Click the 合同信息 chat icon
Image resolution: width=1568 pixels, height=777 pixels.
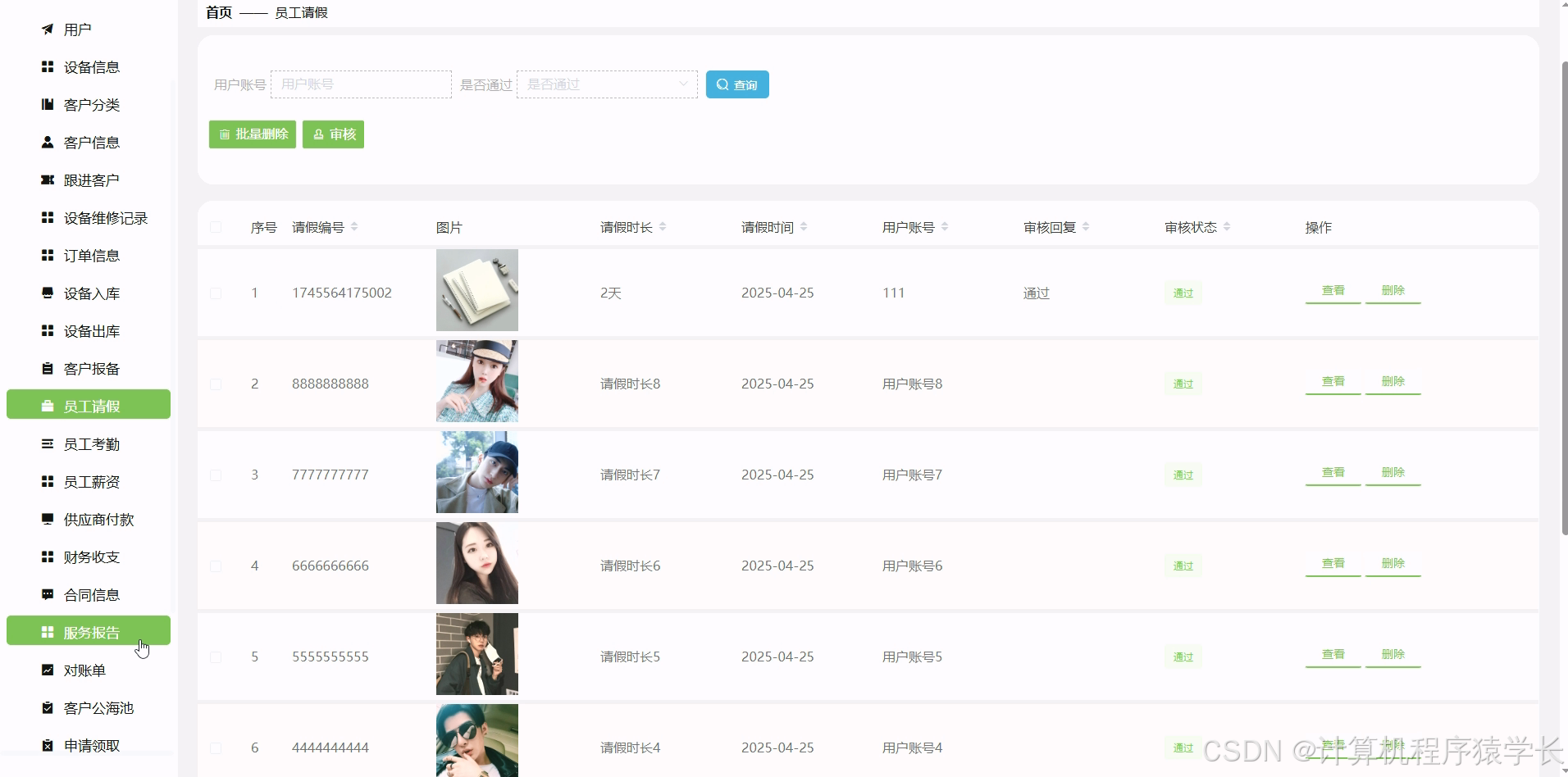point(48,595)
